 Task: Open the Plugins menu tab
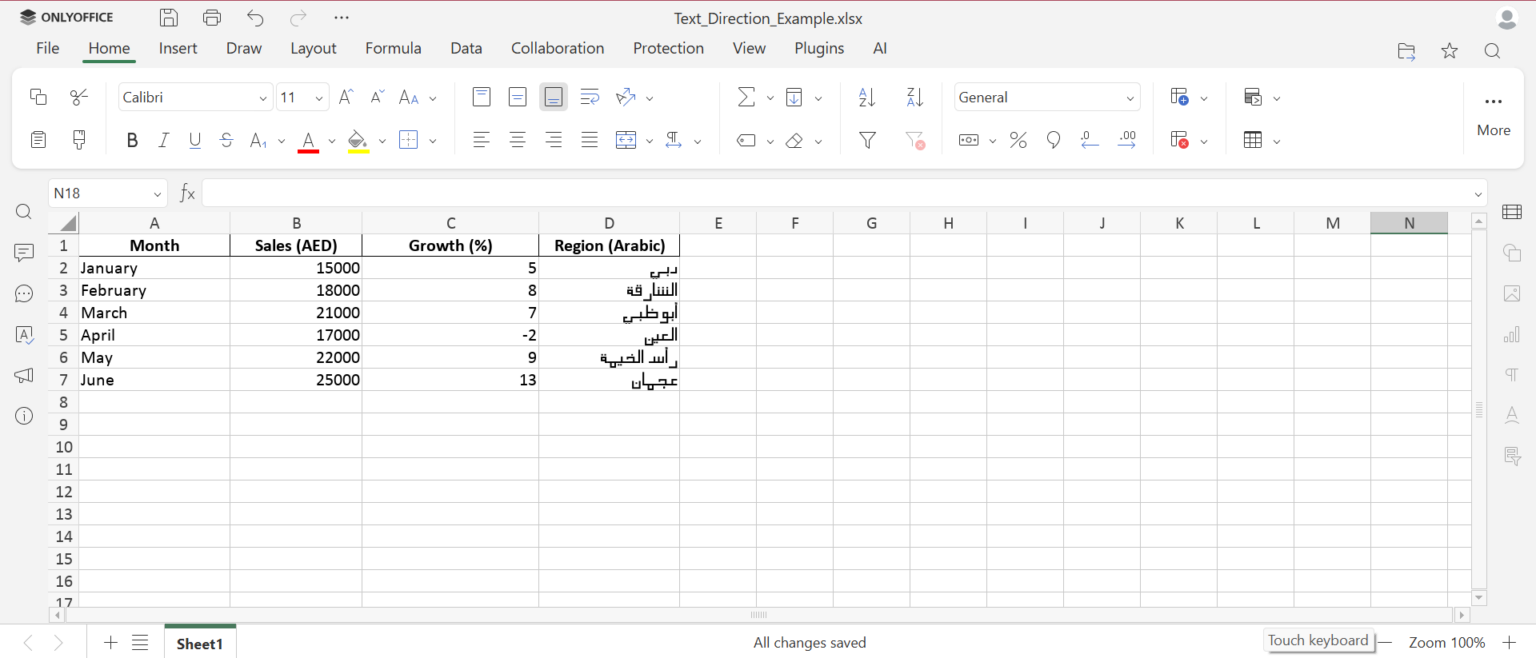click(819, 48)
